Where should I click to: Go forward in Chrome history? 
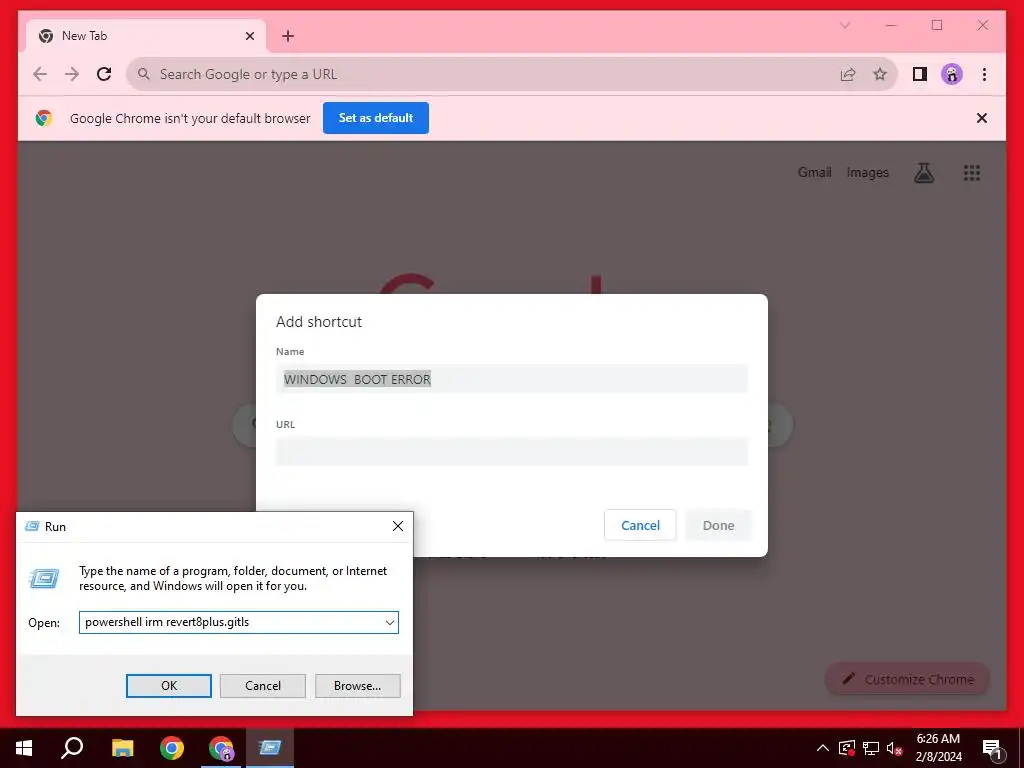72,74
